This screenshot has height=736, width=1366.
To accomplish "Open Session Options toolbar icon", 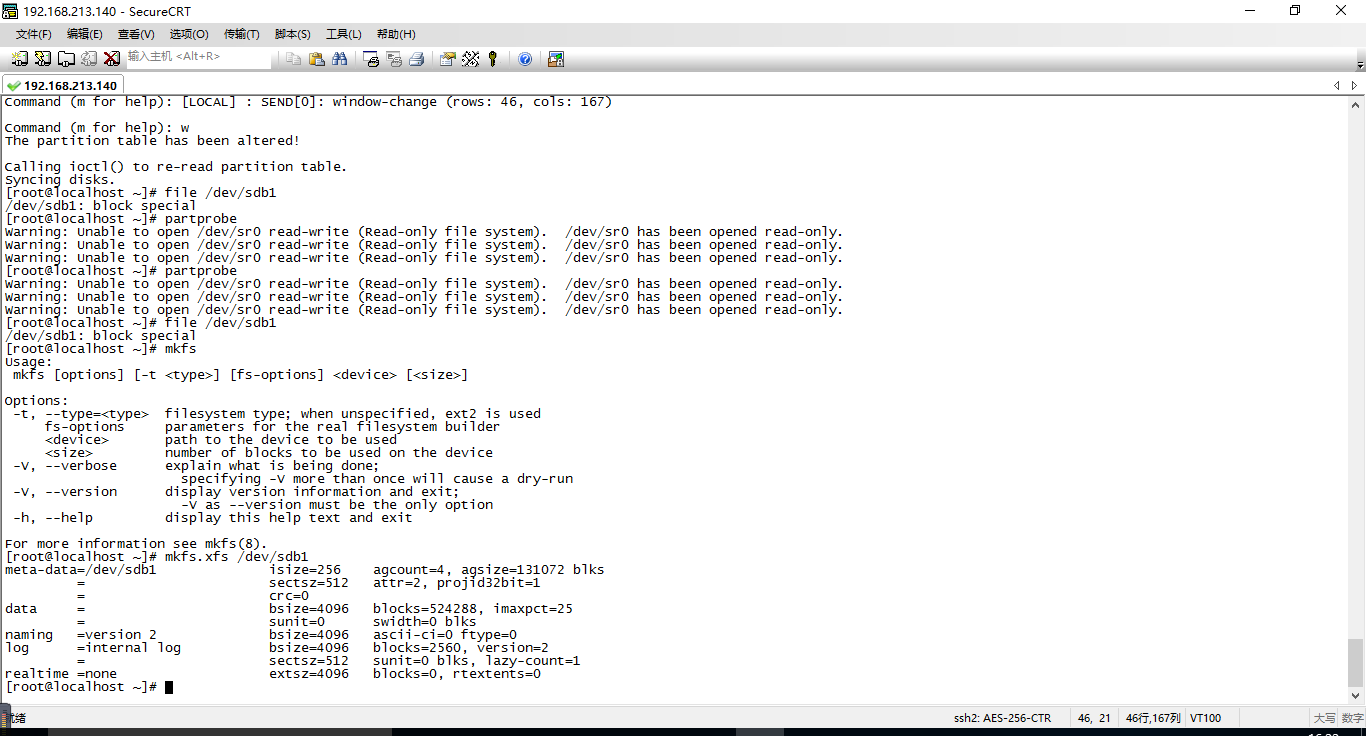I will point(447,59).
